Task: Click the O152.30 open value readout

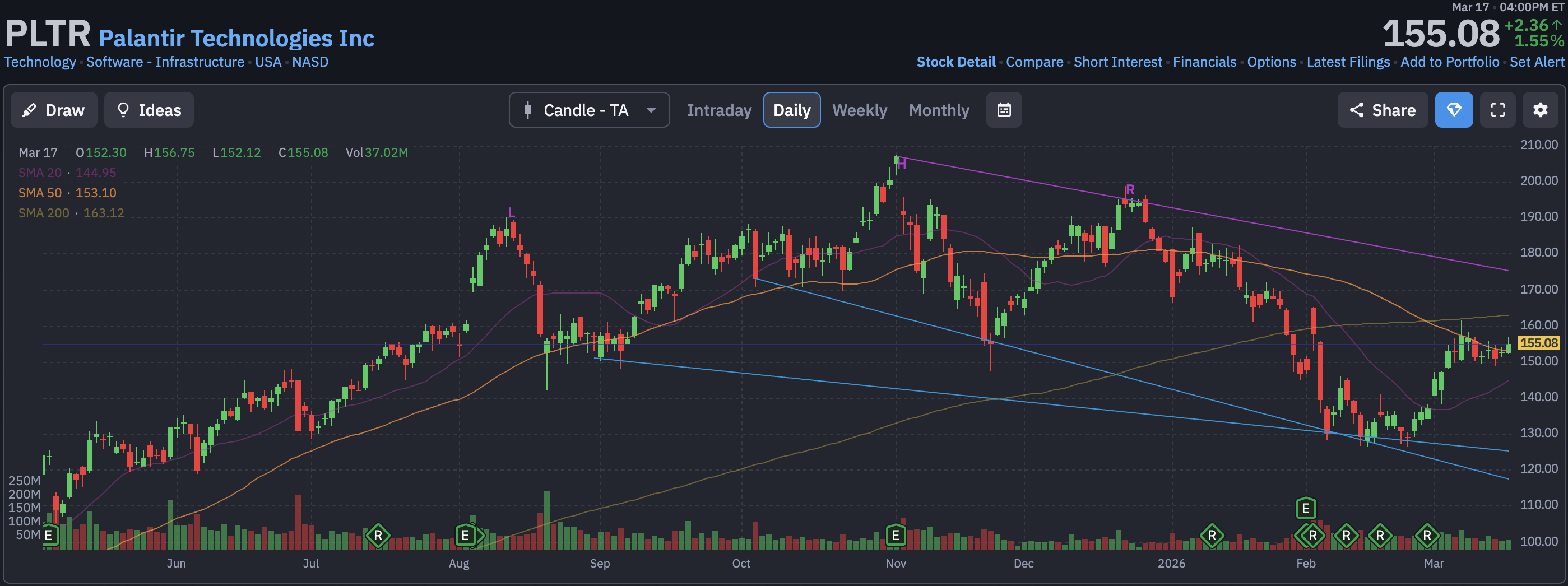Action: (x=101, y=153)
